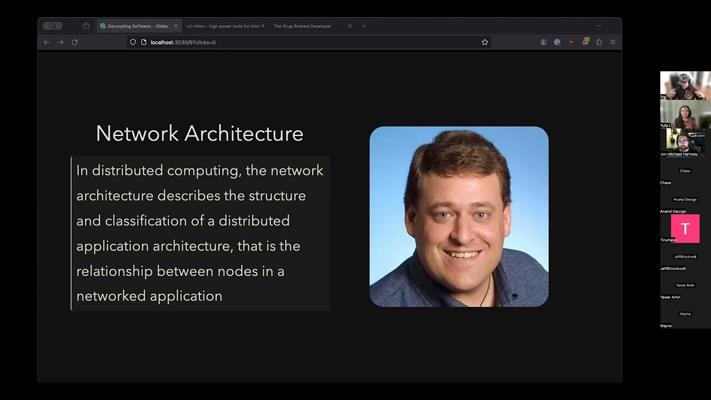
Task: Click the browser forward arrow
Action: [x=60, y=42]
